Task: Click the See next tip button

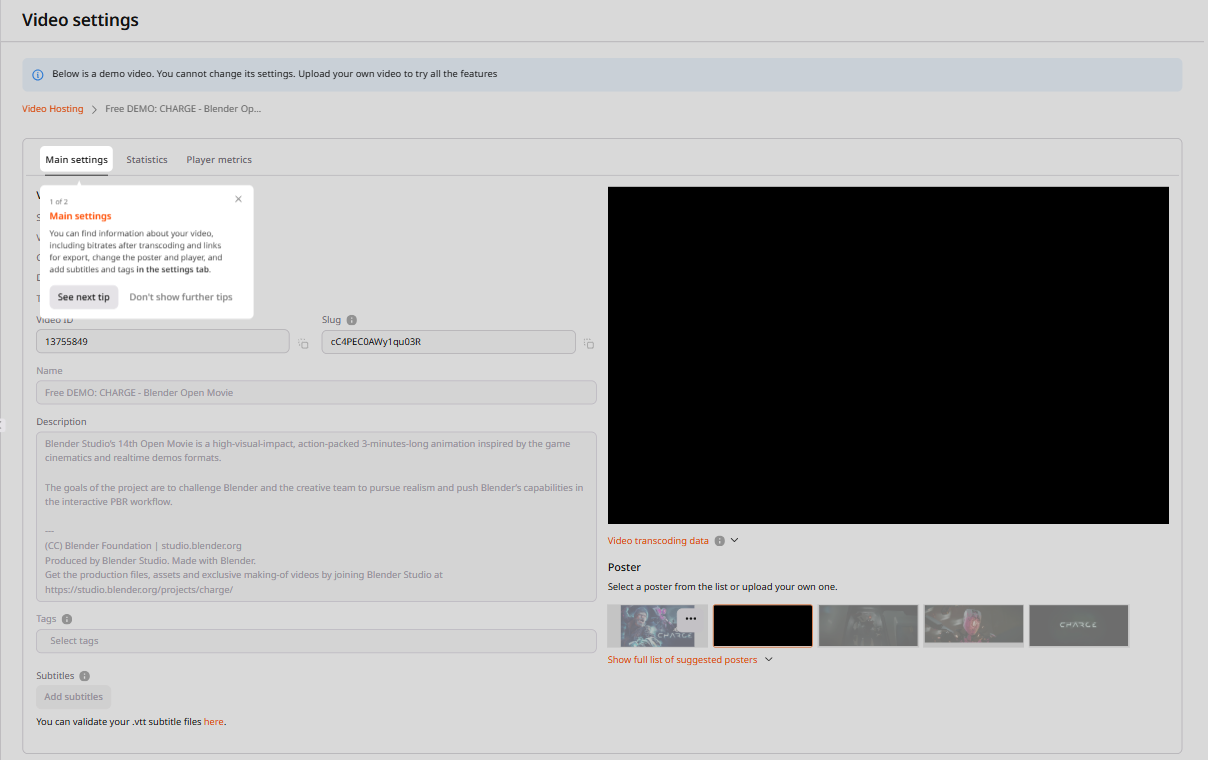Action: (x=84, y=297)
